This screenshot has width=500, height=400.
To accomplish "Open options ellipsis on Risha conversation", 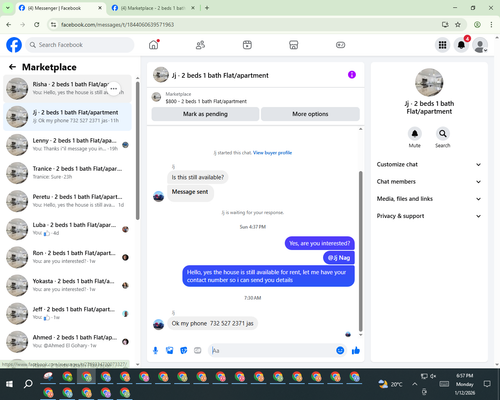I will click(114, 89).
